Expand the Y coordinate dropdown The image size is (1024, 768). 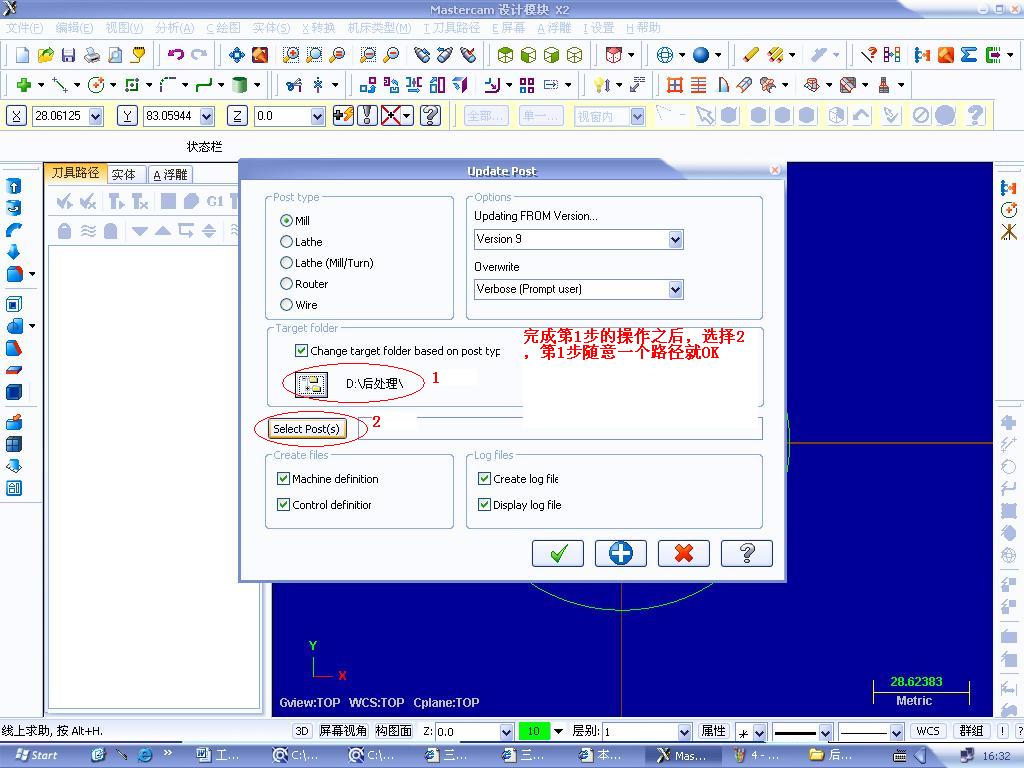207,116
